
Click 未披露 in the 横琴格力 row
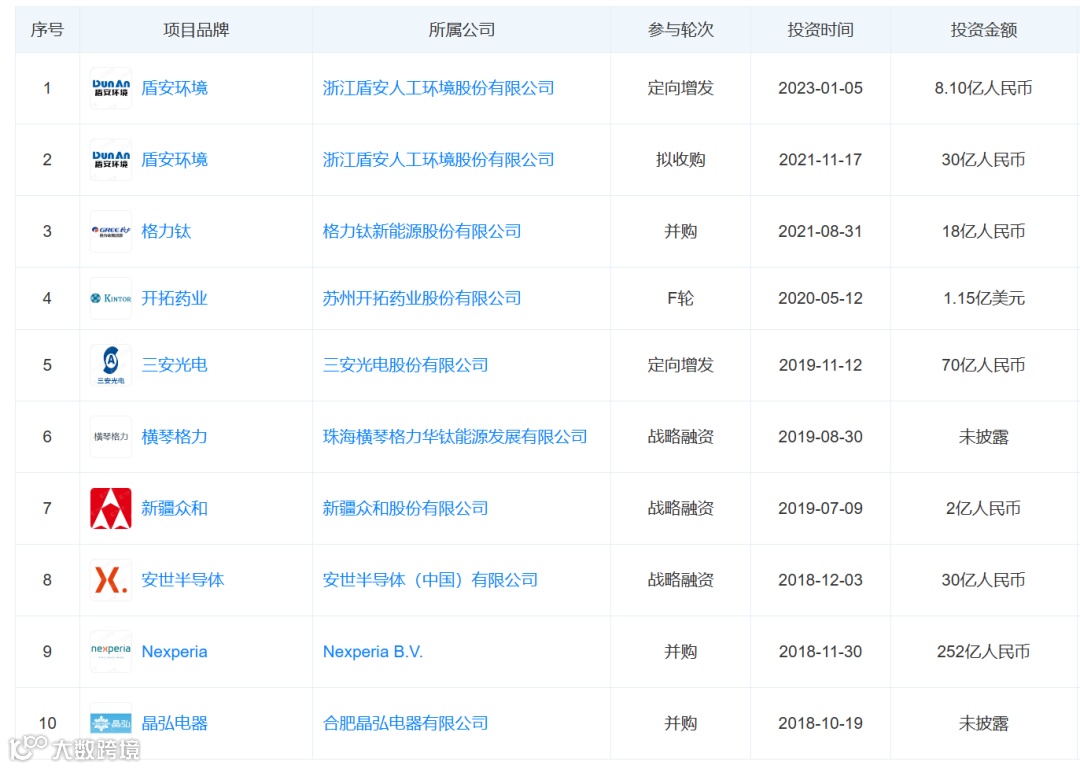click(x=984, y=437)
